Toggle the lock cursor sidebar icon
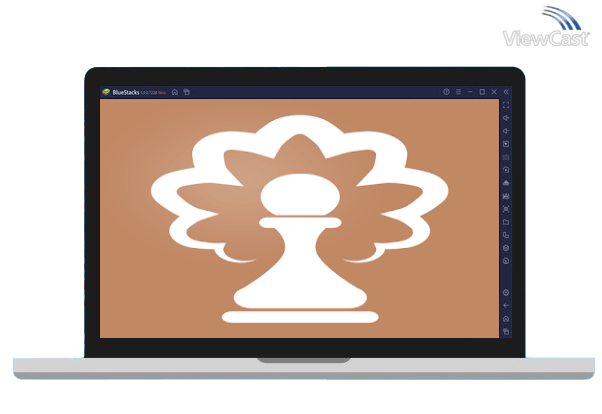Screen dimensions: 602x414 tap(506, 144)
